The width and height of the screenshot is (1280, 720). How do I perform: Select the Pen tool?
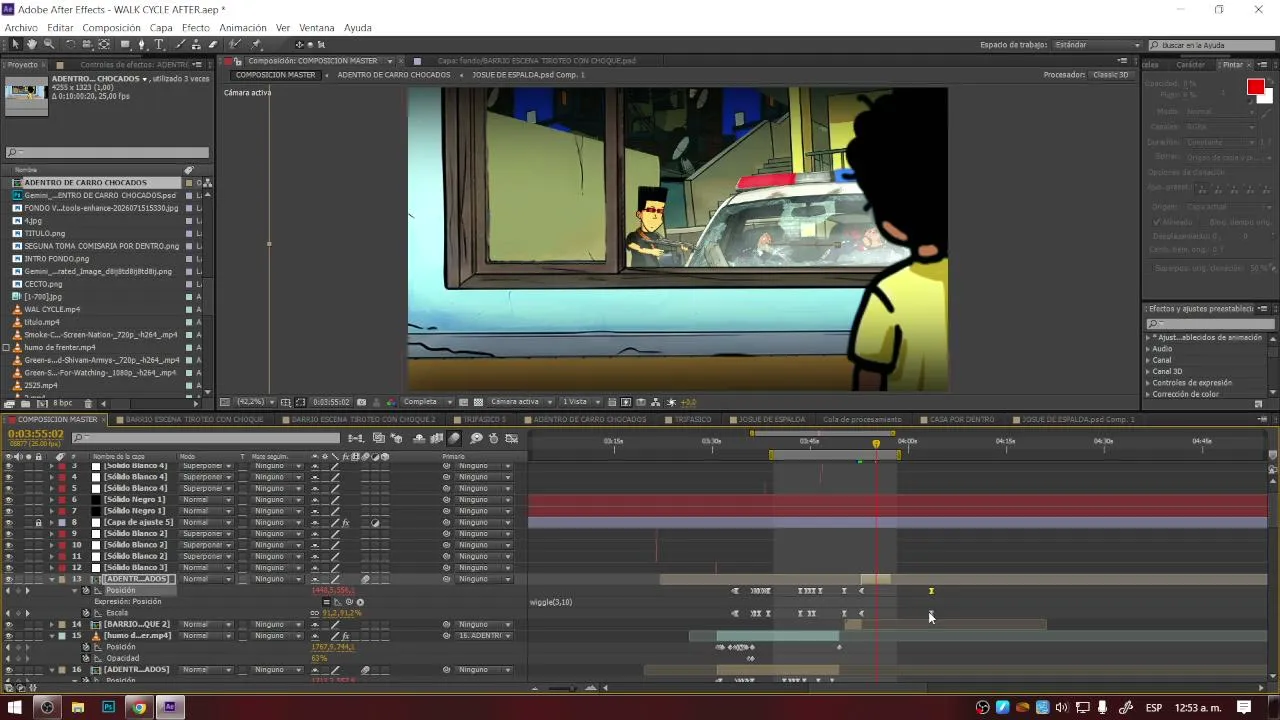[141, 44]
